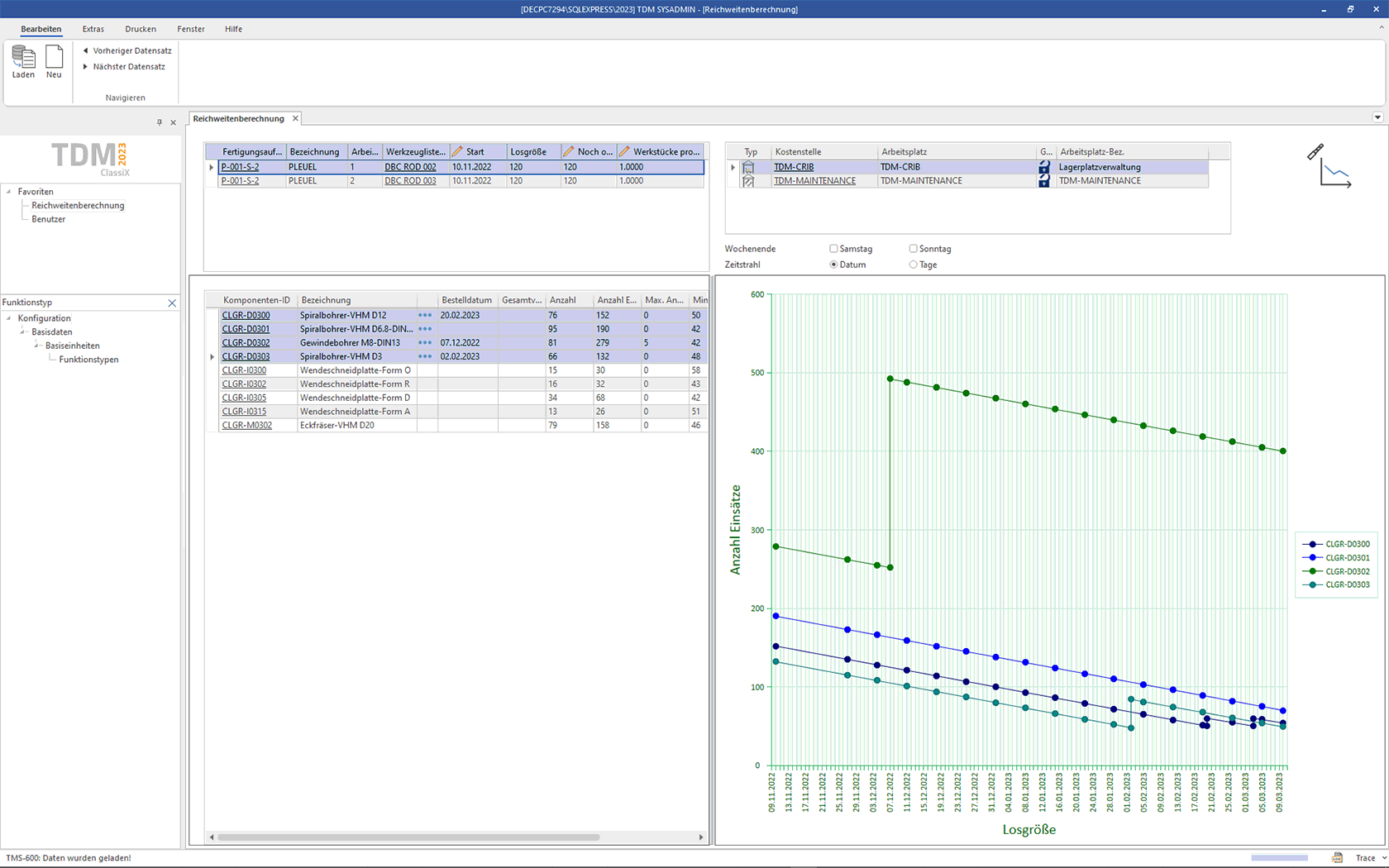
Task: Open the three-dot details for CLGR-D0300
Action: tap(425, 315)
